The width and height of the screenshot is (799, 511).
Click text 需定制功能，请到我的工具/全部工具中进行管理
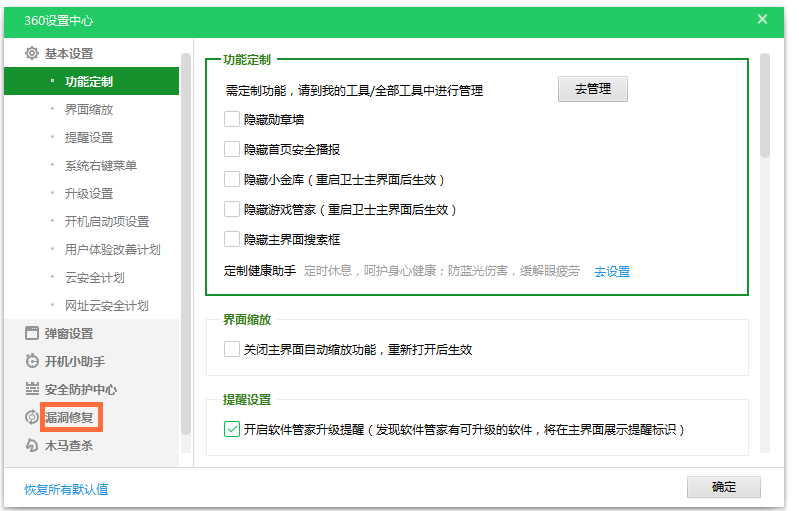coord(354,91)
